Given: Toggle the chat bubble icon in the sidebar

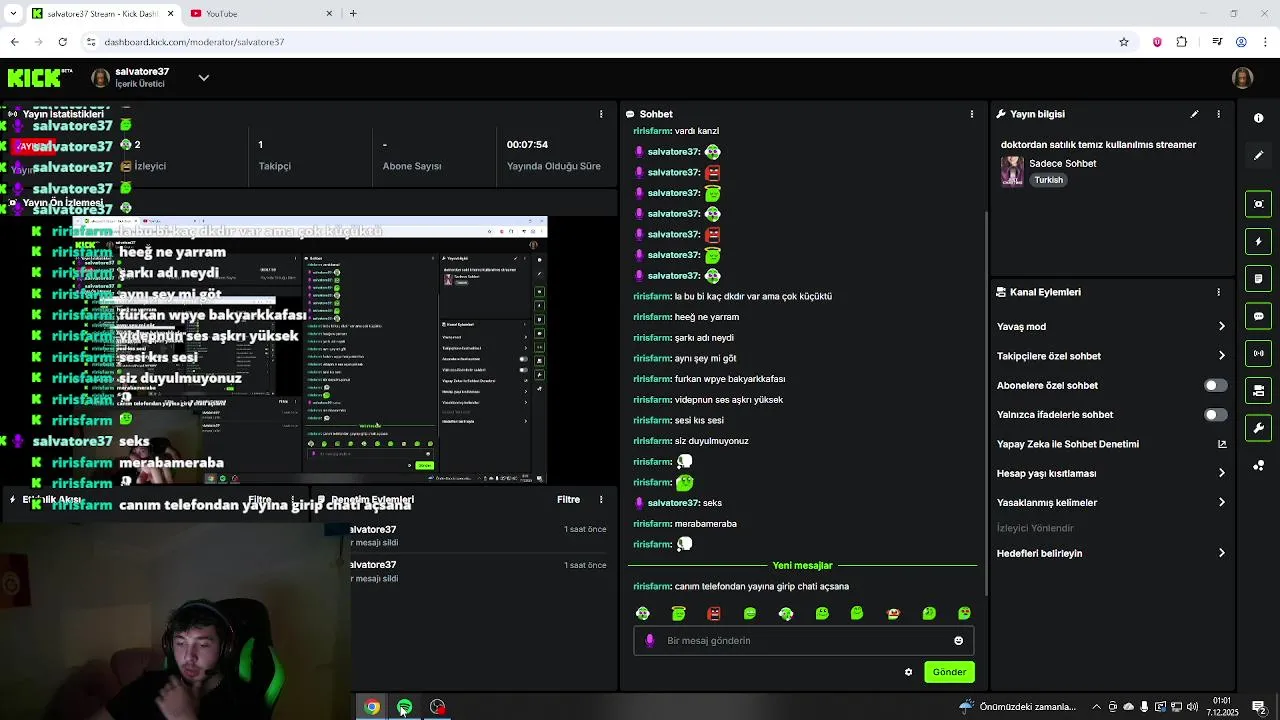Looking at the screenshot, I should pyautogui.click(x=1258, y=316).
